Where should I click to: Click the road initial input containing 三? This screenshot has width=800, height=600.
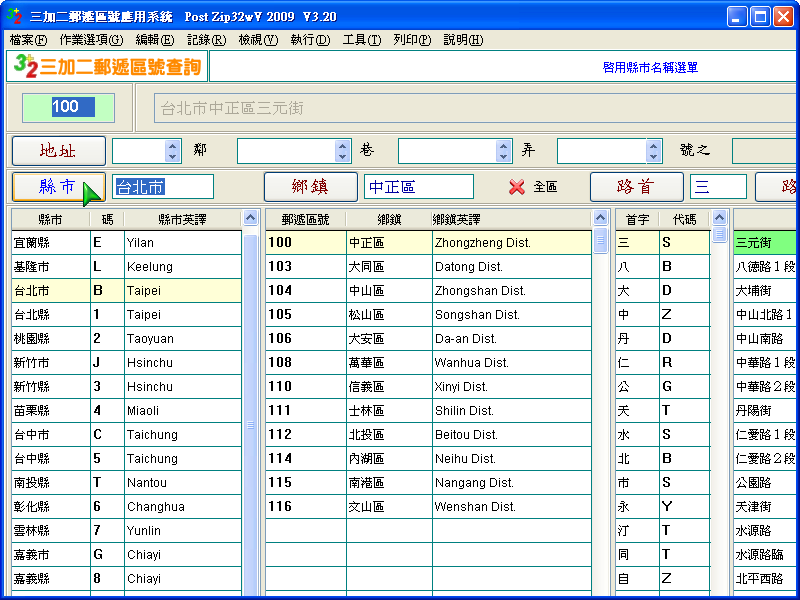coord(718,187)
